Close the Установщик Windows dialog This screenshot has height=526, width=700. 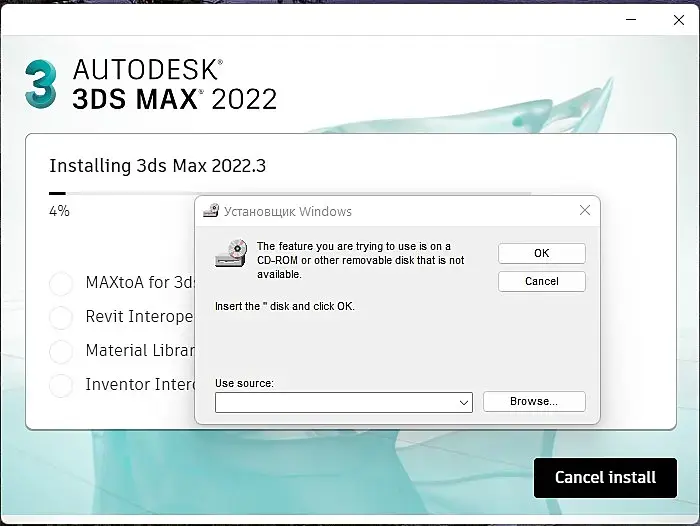[x=585, y=210]
